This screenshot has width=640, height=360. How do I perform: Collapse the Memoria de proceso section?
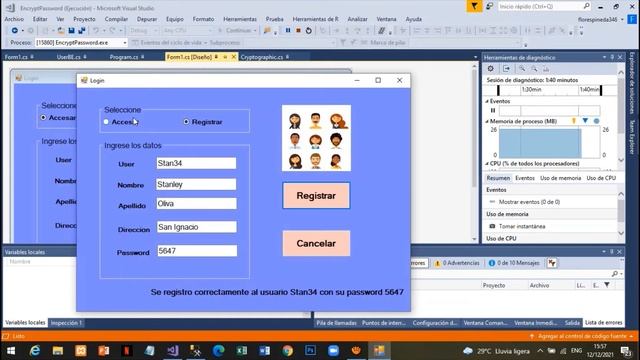[487, 121]
